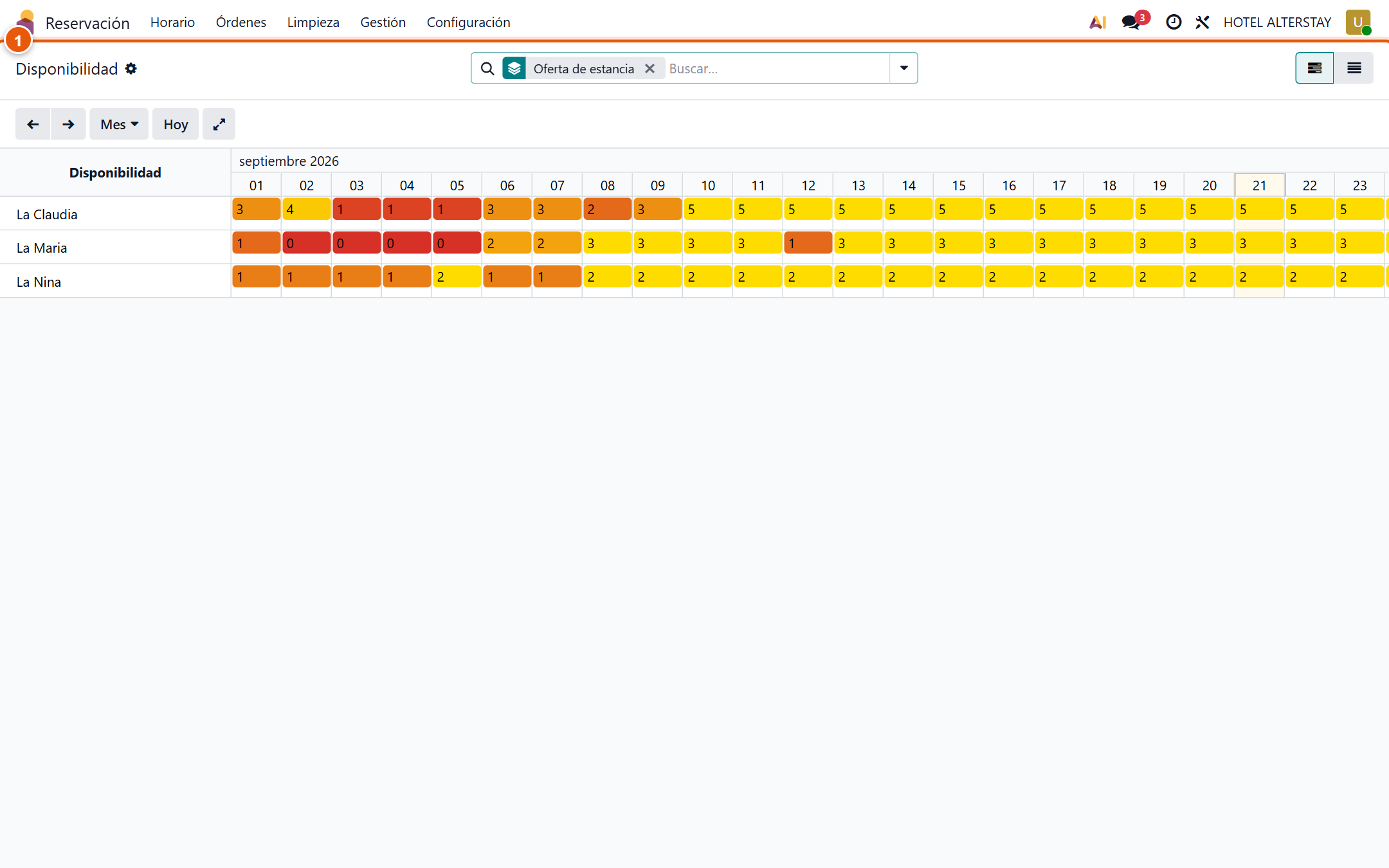Select the La Nina row label
This screenshot has height=868, width=1389.
point(39,282)
